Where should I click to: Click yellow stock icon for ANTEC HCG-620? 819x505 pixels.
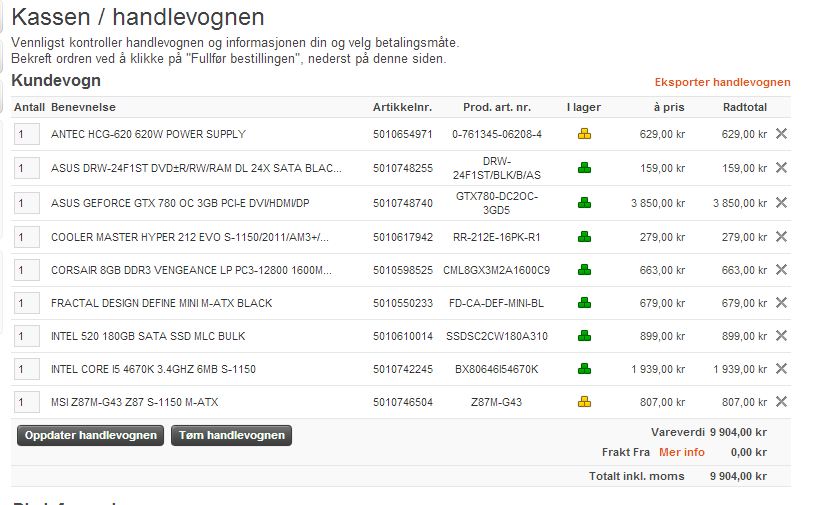(x=584, y=134)
